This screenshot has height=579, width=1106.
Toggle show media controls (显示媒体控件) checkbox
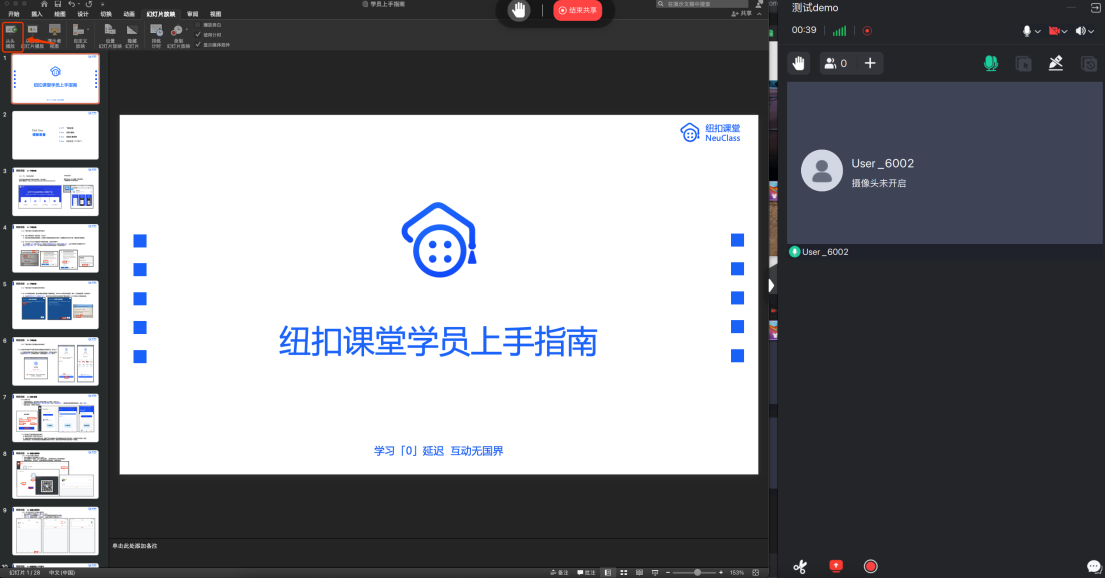(198, 44)
